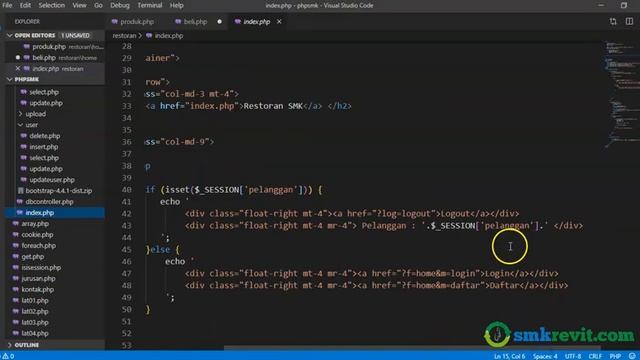Click the 'Restoran SMK' text on line 33
The width and height of the screenshot is (640, 360).
[273, 106]
